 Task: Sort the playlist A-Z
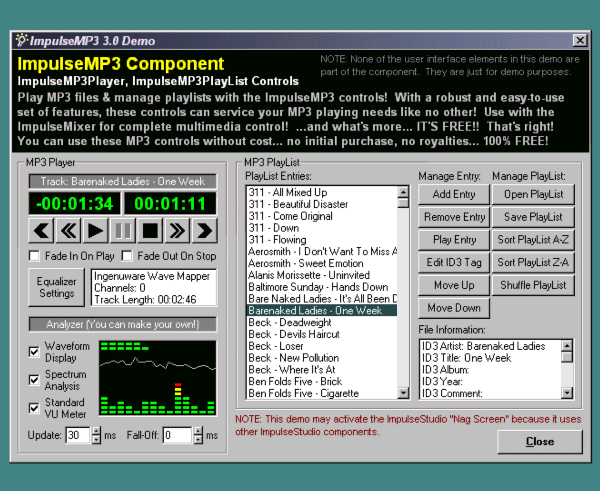[533, 240]
